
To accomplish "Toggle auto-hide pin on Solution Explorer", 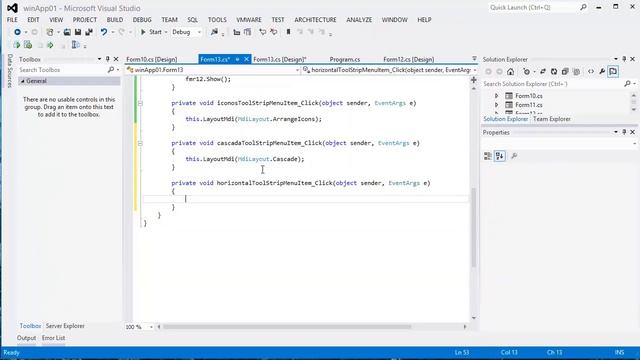I will (x=624, y=59).
